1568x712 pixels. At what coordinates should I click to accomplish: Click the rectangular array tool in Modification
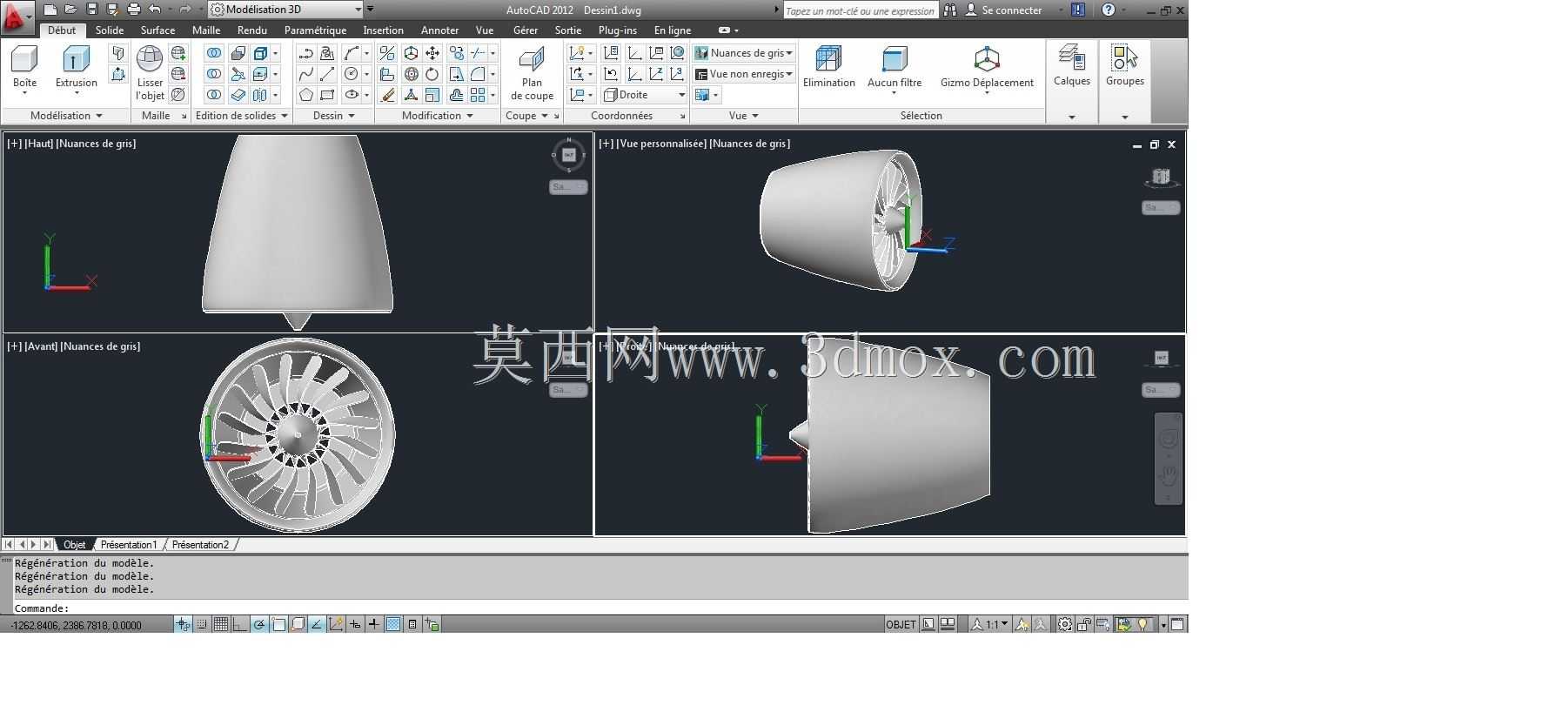coord(478,95)
